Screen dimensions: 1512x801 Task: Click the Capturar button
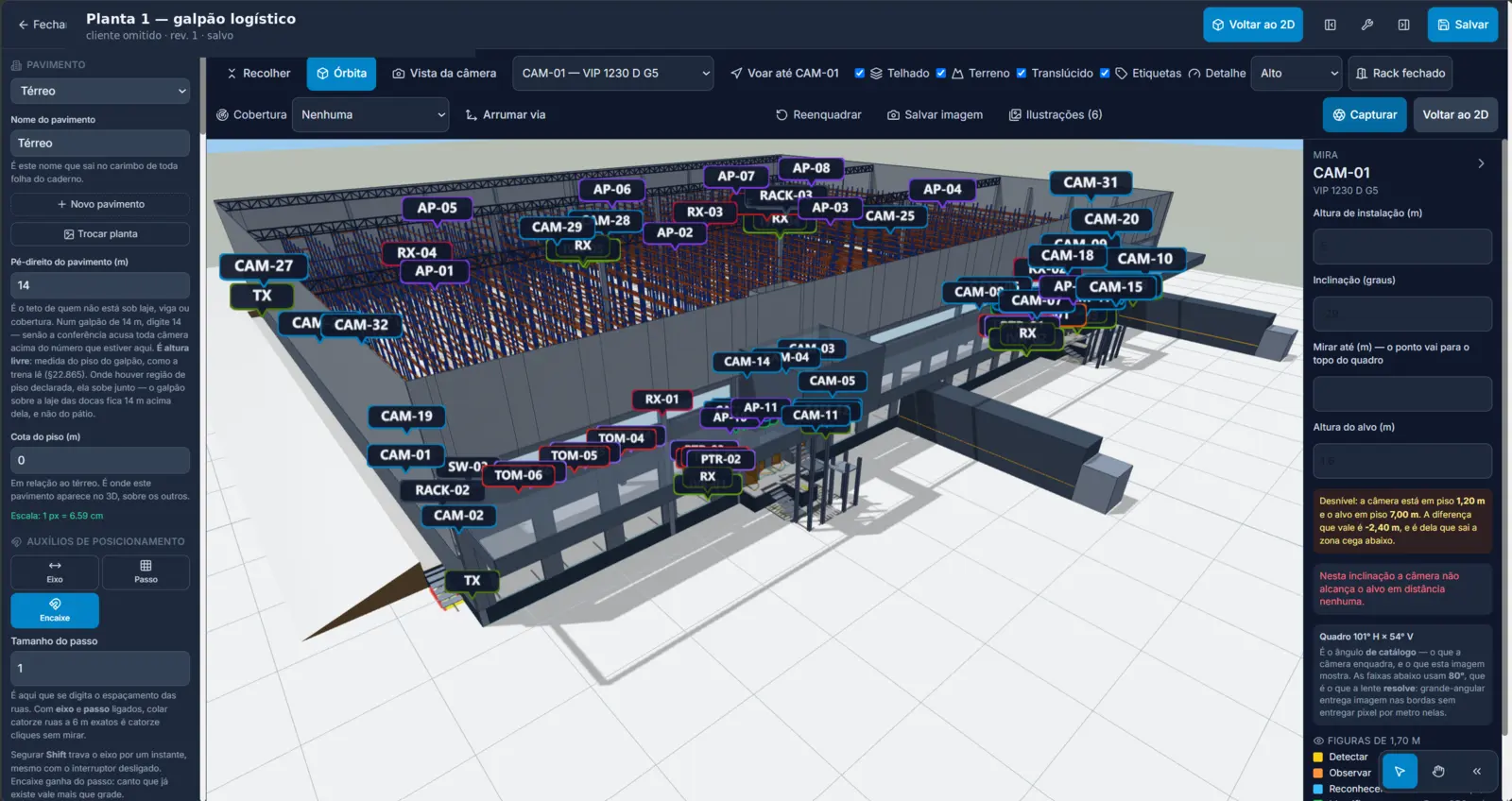click(x=1365, y=114)
